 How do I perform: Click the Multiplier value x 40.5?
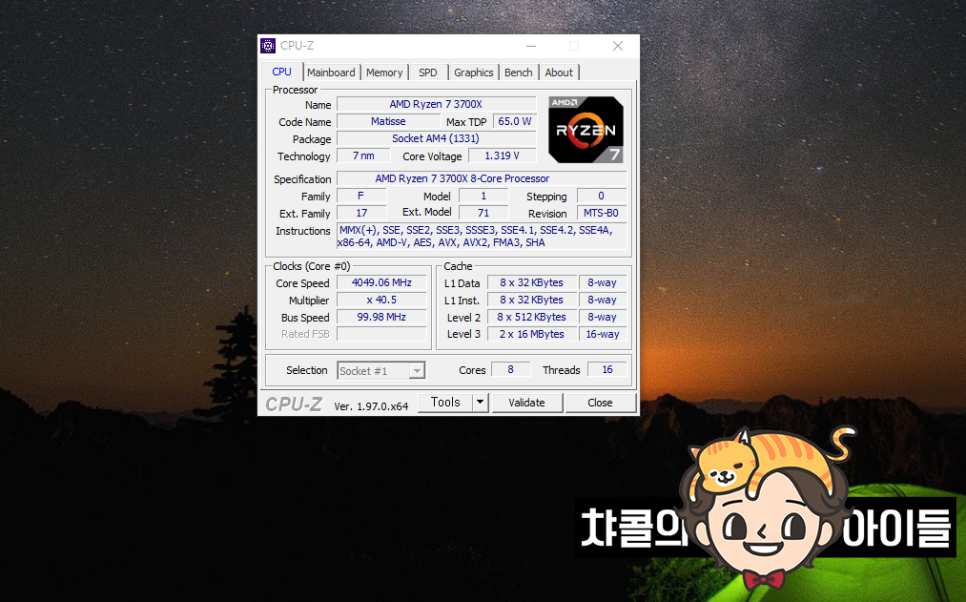click(x=381, y=300)
